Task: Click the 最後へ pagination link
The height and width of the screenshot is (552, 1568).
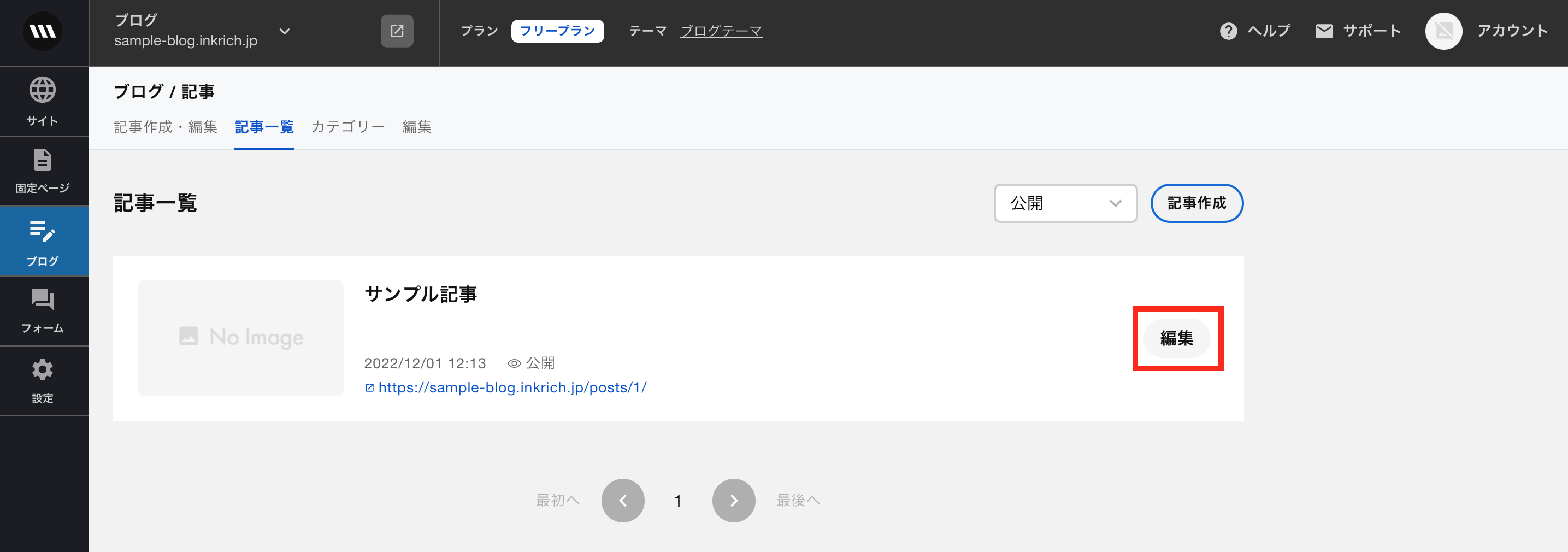Action: 798,500
